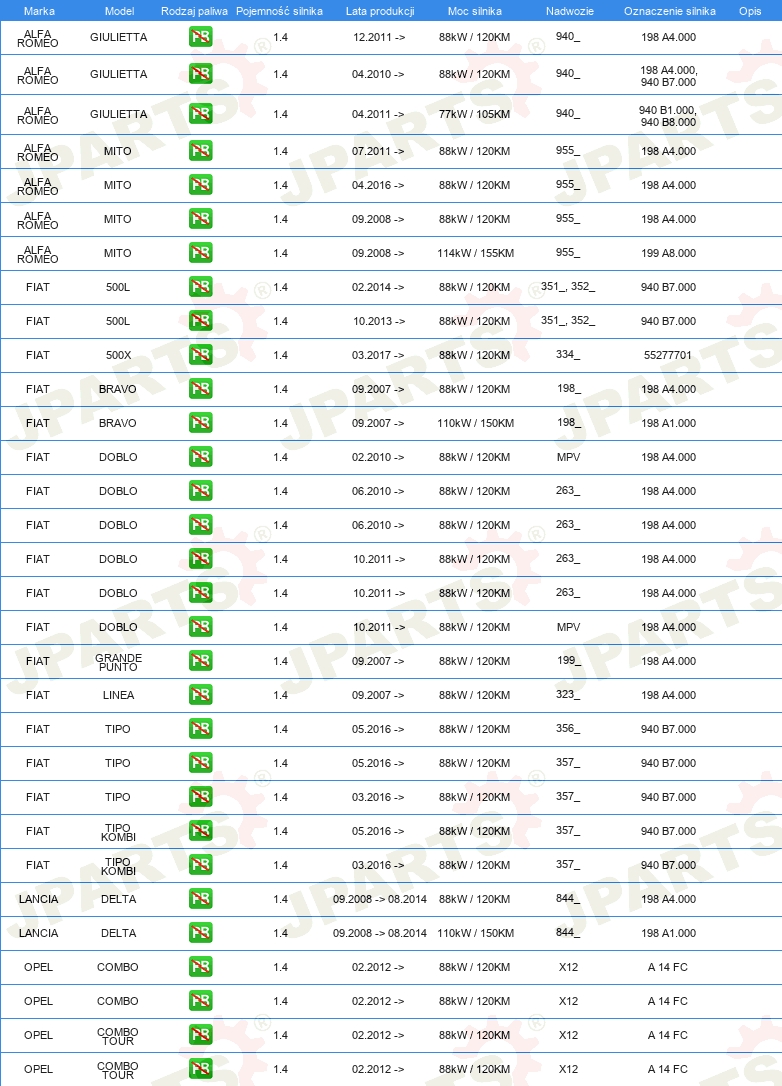The width and height of the screenshot is (782, 1086).
Task: Click fuel icon in Lancia Delta 110kW row
Action: [200, 932]
